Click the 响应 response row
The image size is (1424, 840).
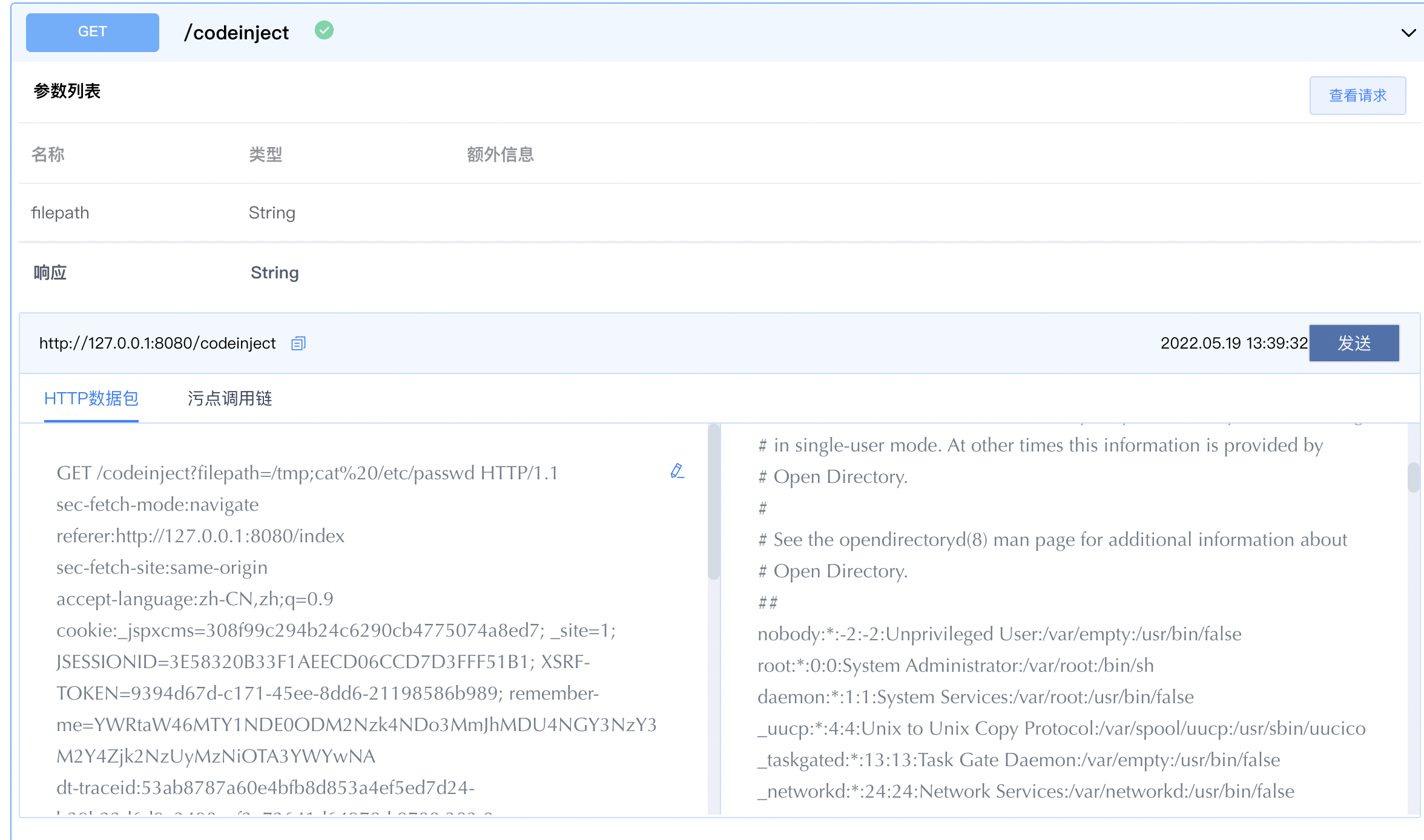[50, 272]
